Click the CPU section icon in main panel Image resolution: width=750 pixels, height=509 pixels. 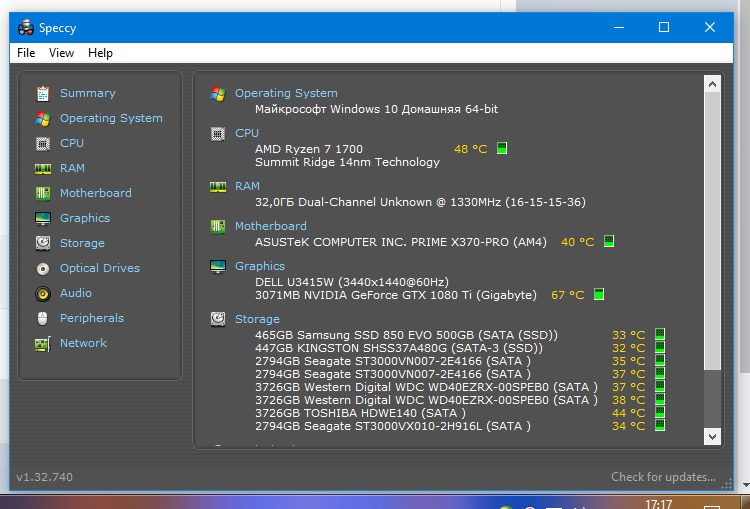point(218,134)
